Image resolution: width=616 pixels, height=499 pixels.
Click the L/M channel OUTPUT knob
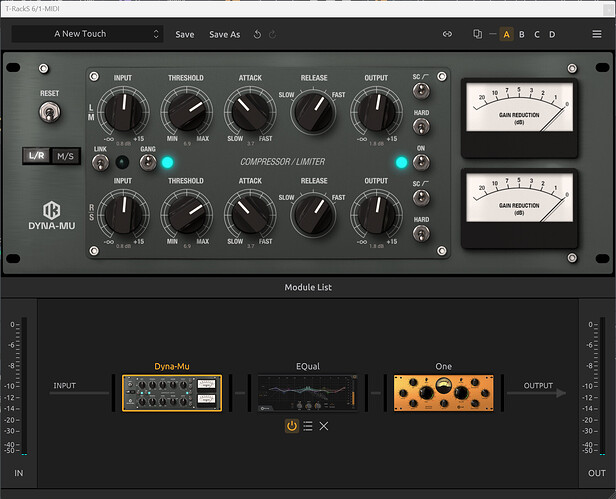pyautogui.click(x=376, y=112)
